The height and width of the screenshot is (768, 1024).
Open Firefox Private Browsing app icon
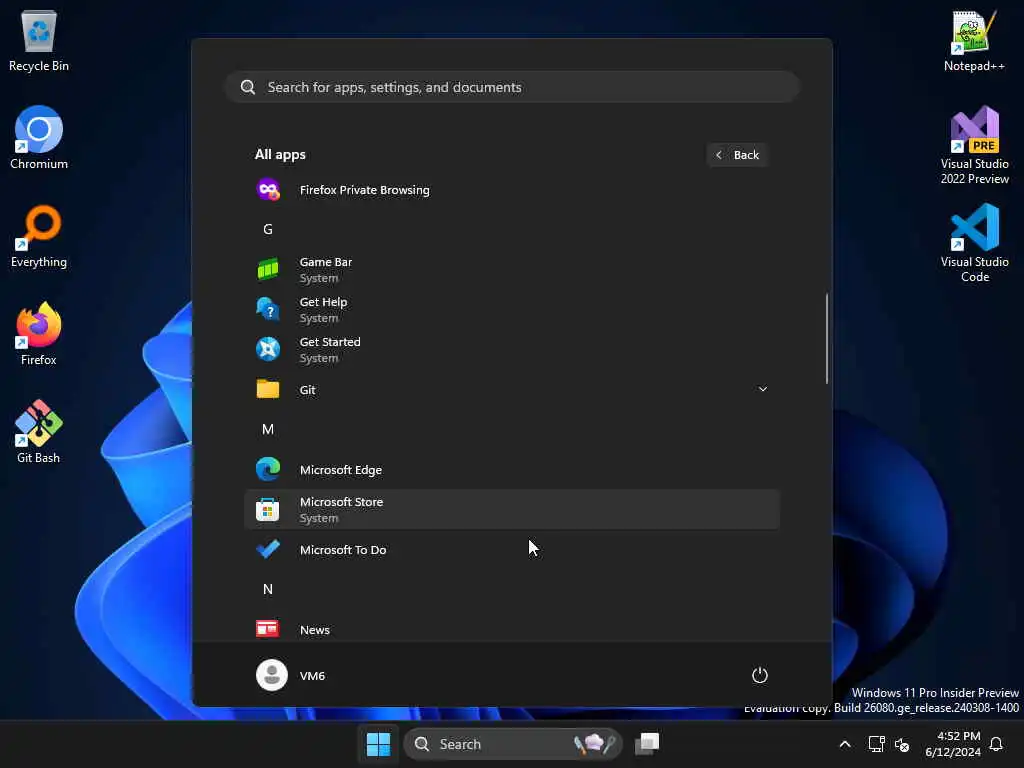(x=268, y=190)
